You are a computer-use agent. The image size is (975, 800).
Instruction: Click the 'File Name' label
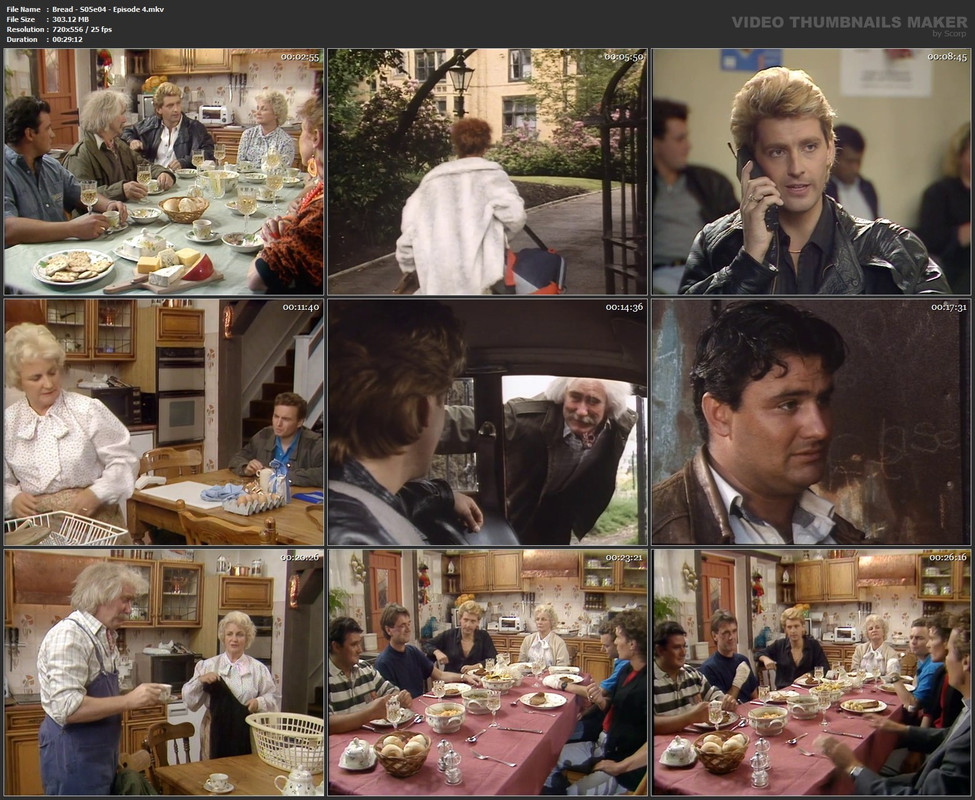click(x=23, y=9)
